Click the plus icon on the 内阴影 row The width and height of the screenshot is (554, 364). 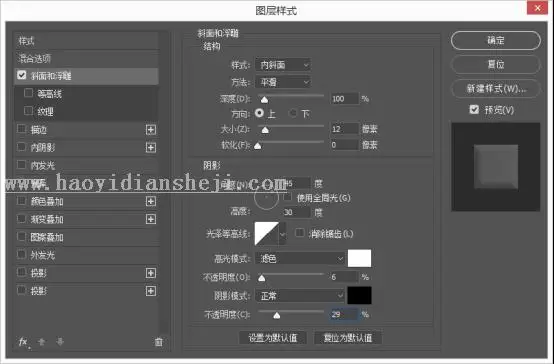(x=151, y=147)
